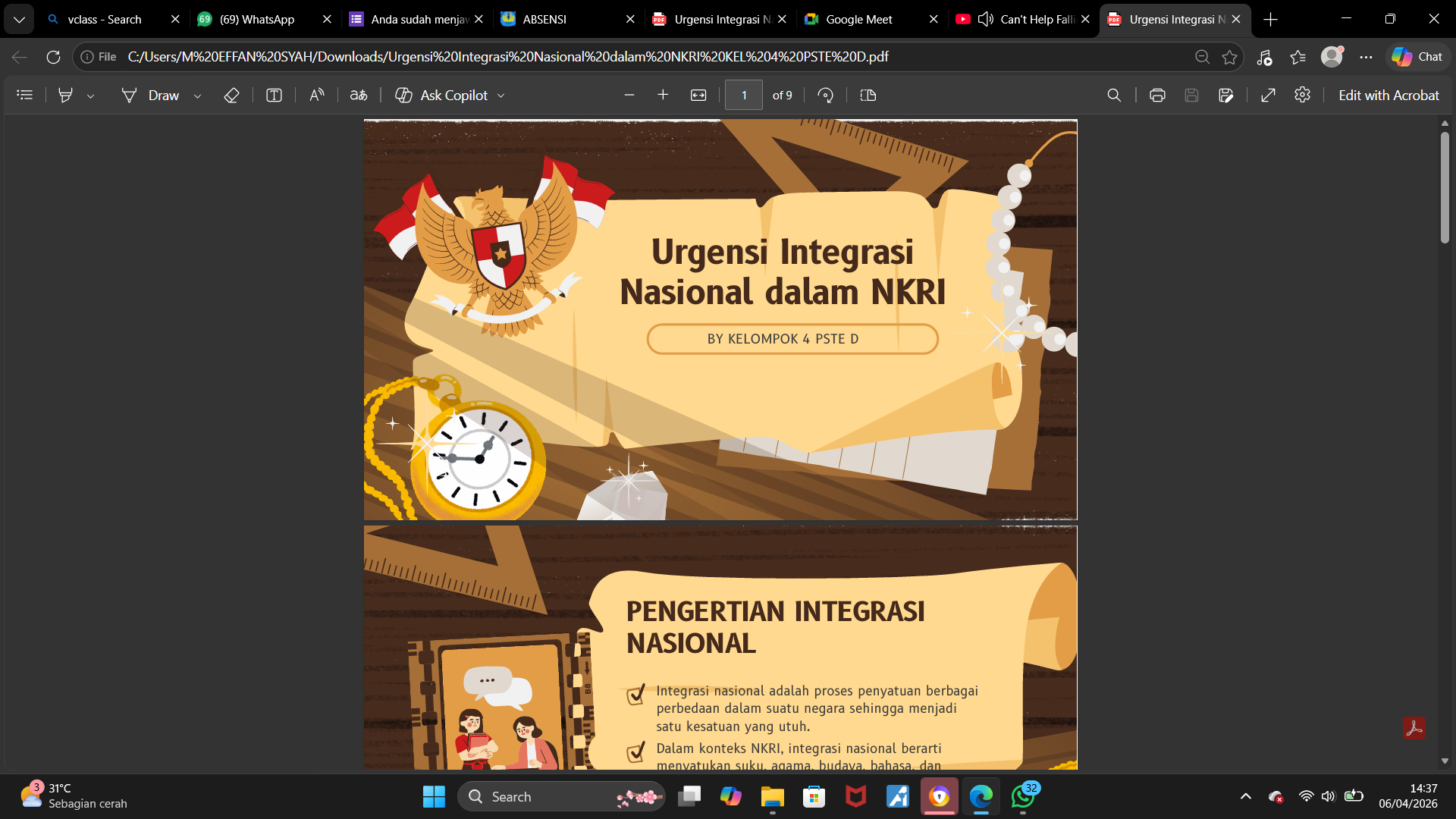The height and width of the screenshot is (819, 1456).
Task: Click the BY KELOMPOK 4 PSTE D text
Action: click(x=783, y=339)
